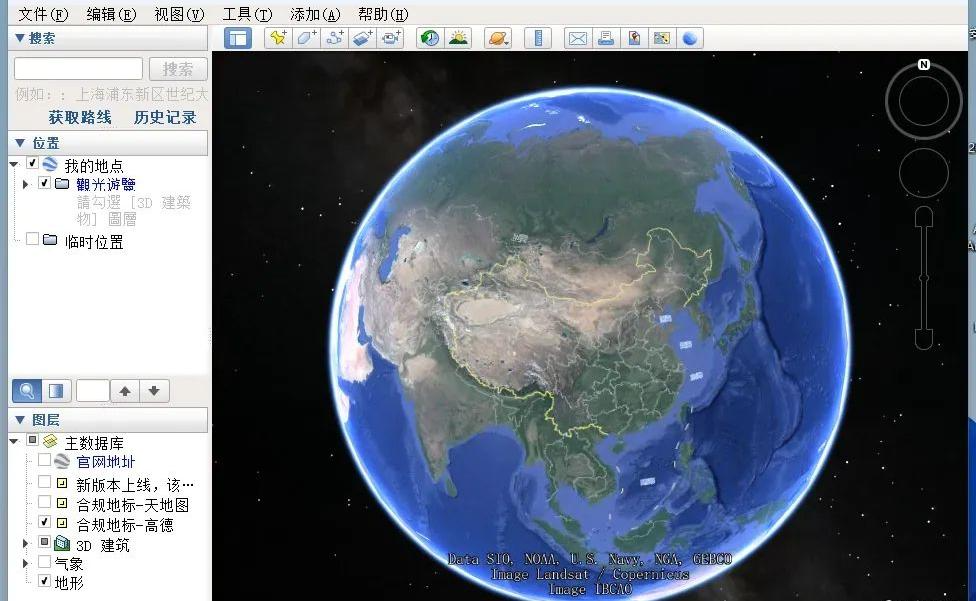The width and height of the screenshot is (976, 601).
Task: Enable the 官网地址 checkbox
Action: (x=44, y=460)
